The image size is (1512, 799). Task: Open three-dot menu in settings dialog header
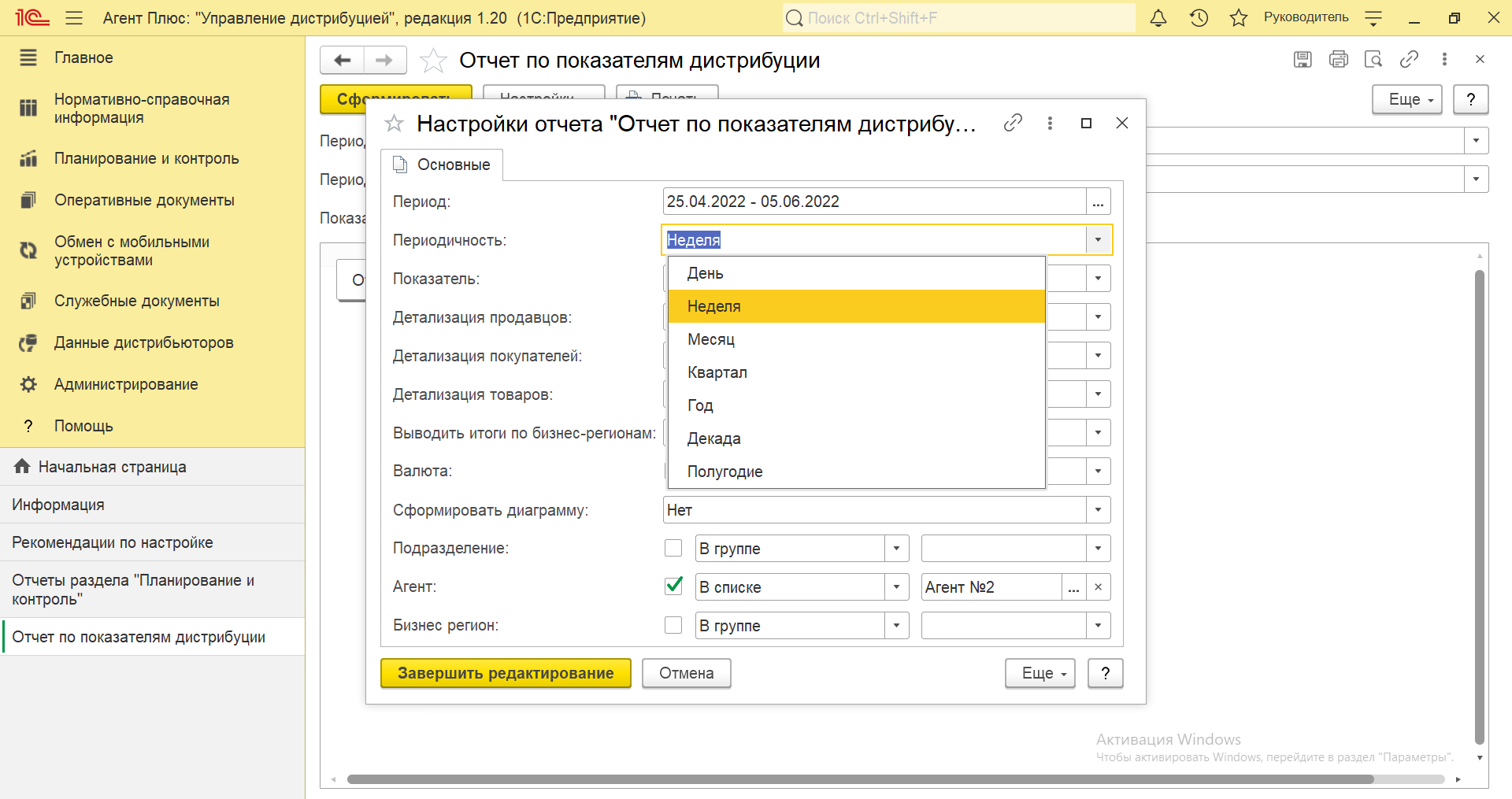(1050, 123)
